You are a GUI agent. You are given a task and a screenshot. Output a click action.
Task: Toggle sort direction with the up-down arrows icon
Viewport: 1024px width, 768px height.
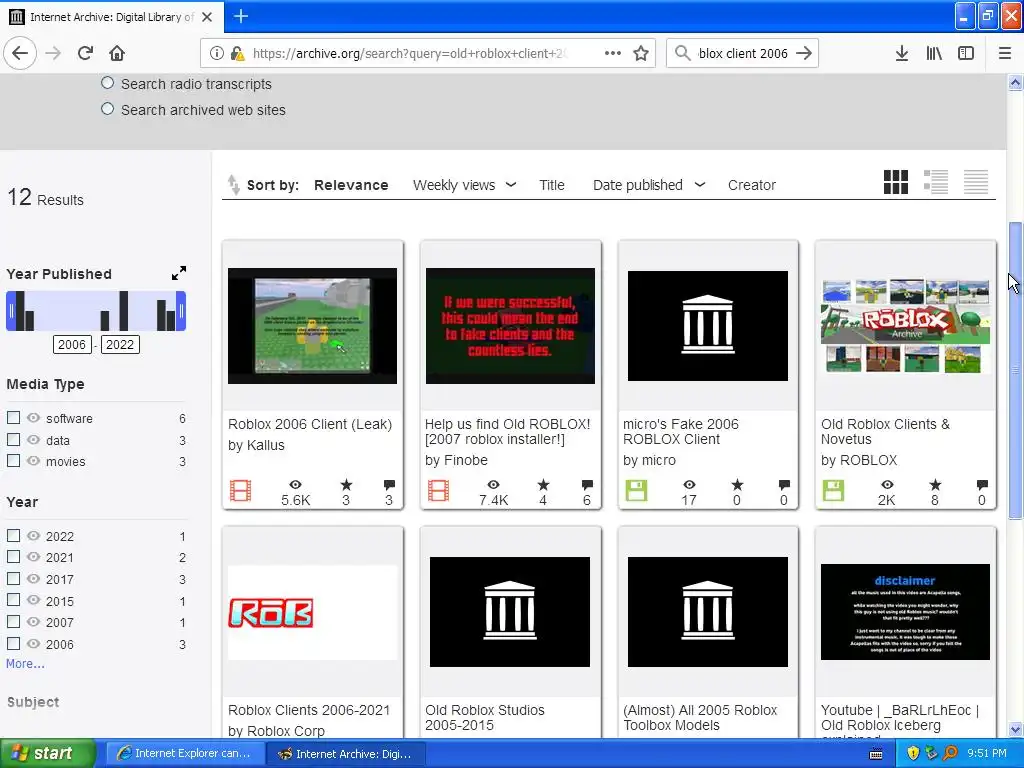(233, 185)
